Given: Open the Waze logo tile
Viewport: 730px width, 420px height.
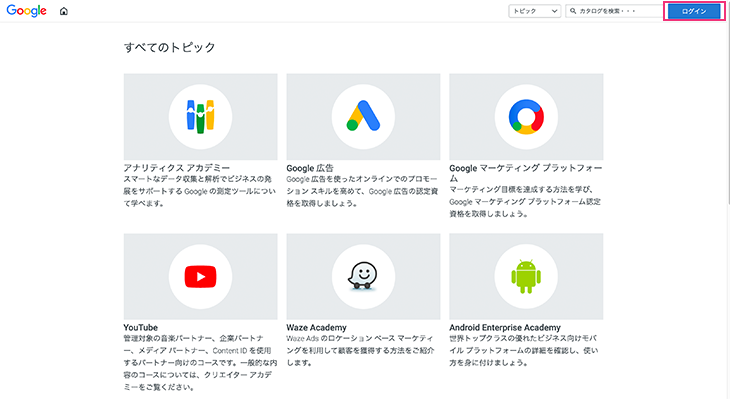Looking at the screenshot, I should (x=363, y=277).
